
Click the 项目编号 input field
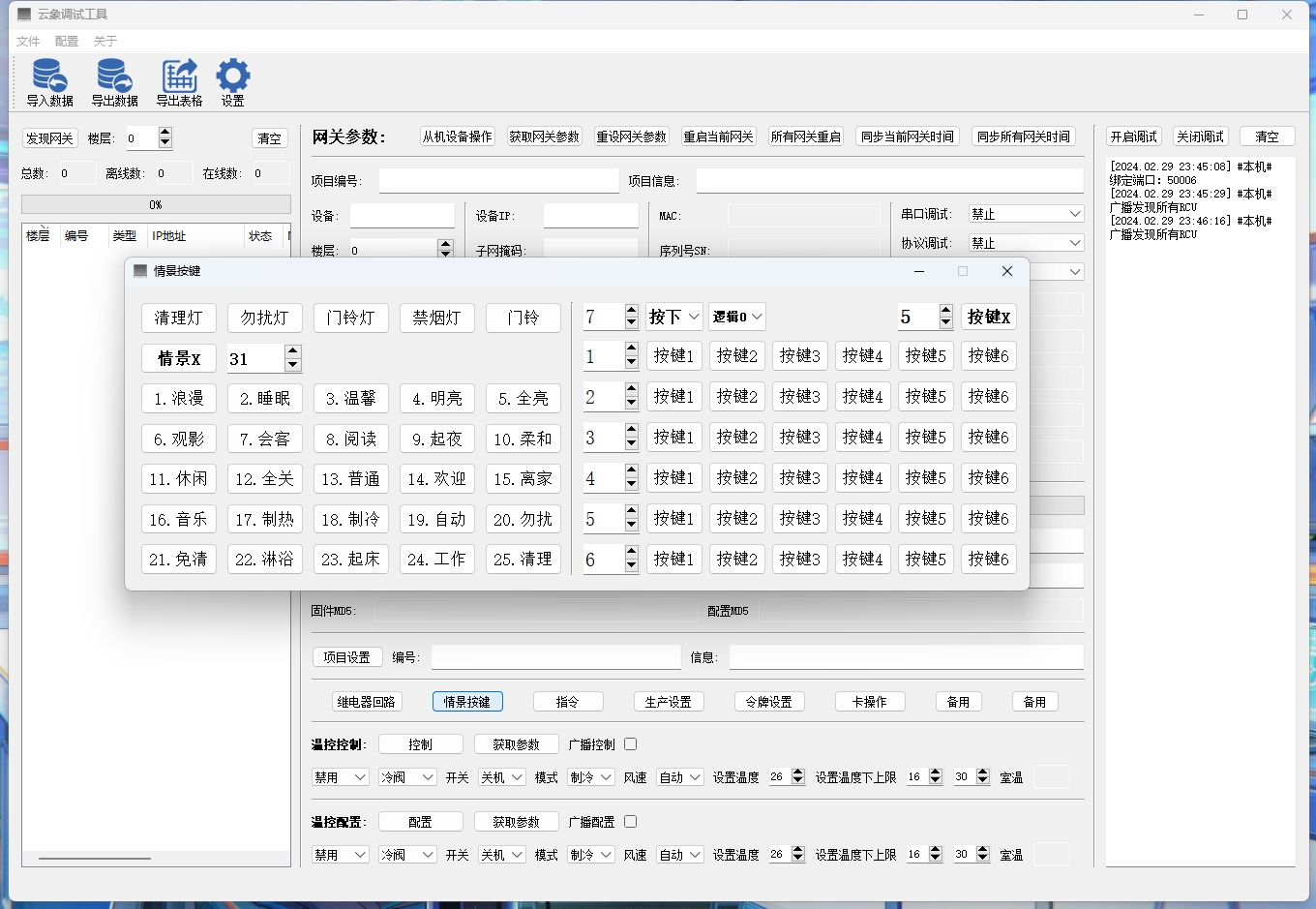pyautogui.click(x=498, y=181)
